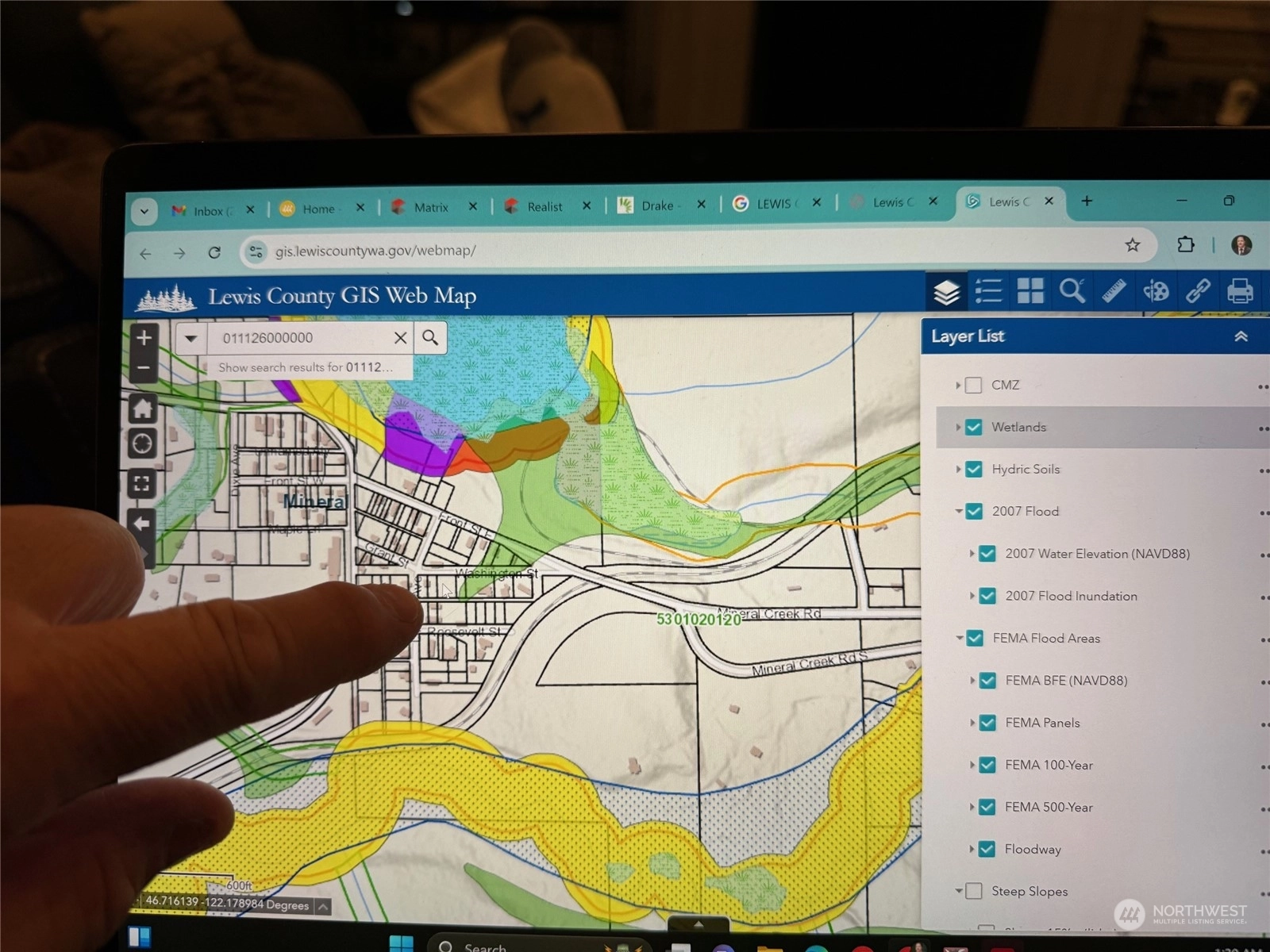Uncheck the FEMA Panels layer
The height and width of the screenshot is (952, 1270).
point(987,723)
